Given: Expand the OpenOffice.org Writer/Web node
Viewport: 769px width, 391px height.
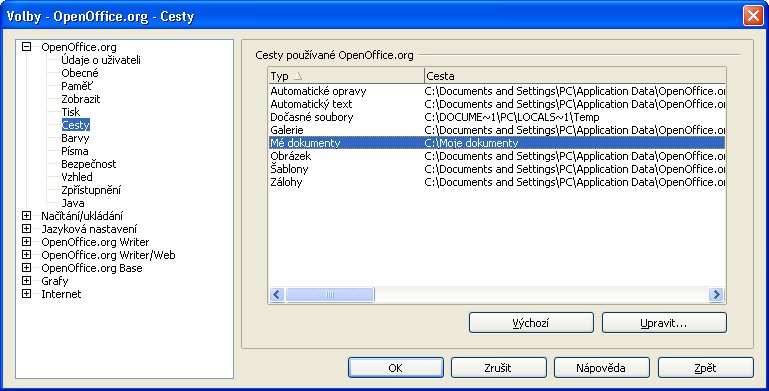Looking at the screenshot, I should tap(26, 255).
